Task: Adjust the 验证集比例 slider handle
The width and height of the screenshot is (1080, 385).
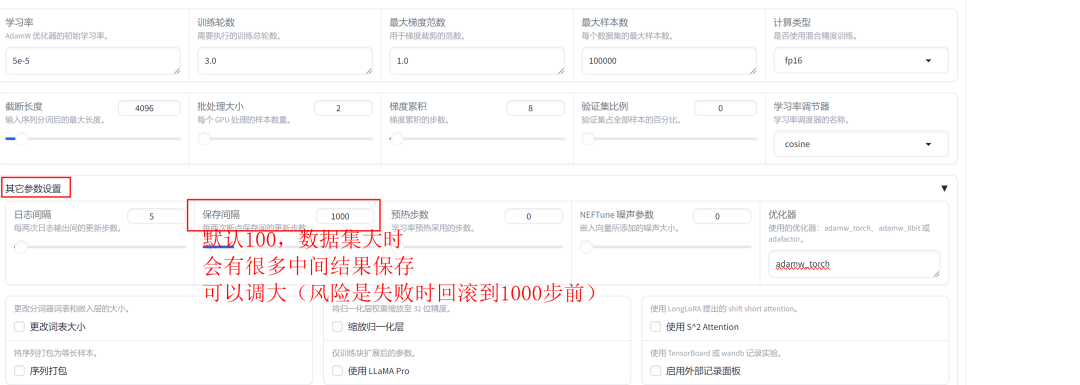Action: click(588, 138)
